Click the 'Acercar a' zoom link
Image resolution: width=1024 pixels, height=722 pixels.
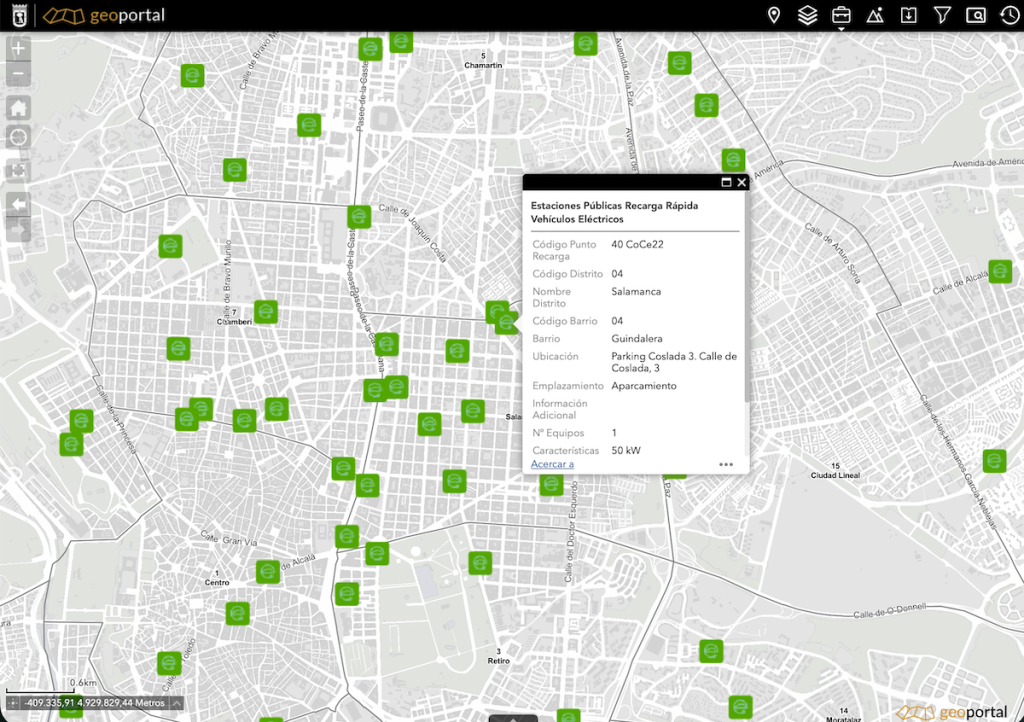point(552,464)
